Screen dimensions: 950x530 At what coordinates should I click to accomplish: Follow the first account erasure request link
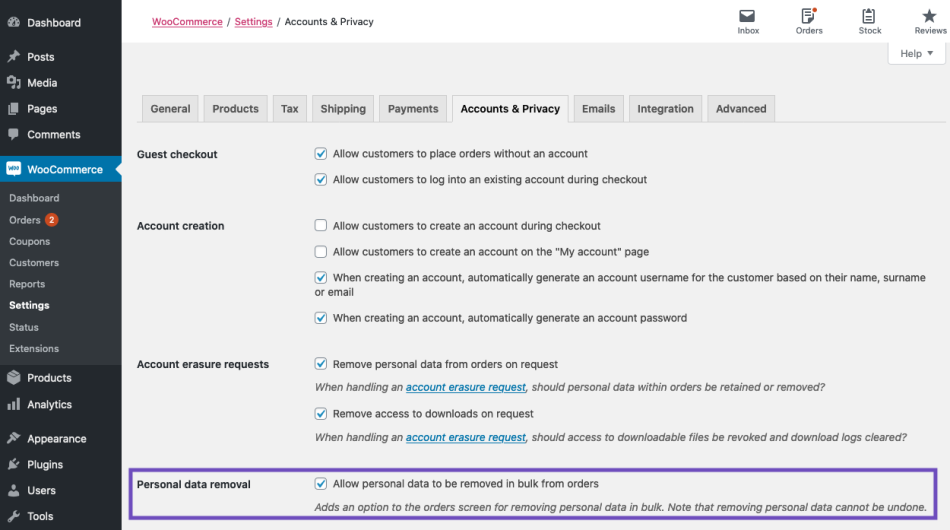[x=465, y=387]
